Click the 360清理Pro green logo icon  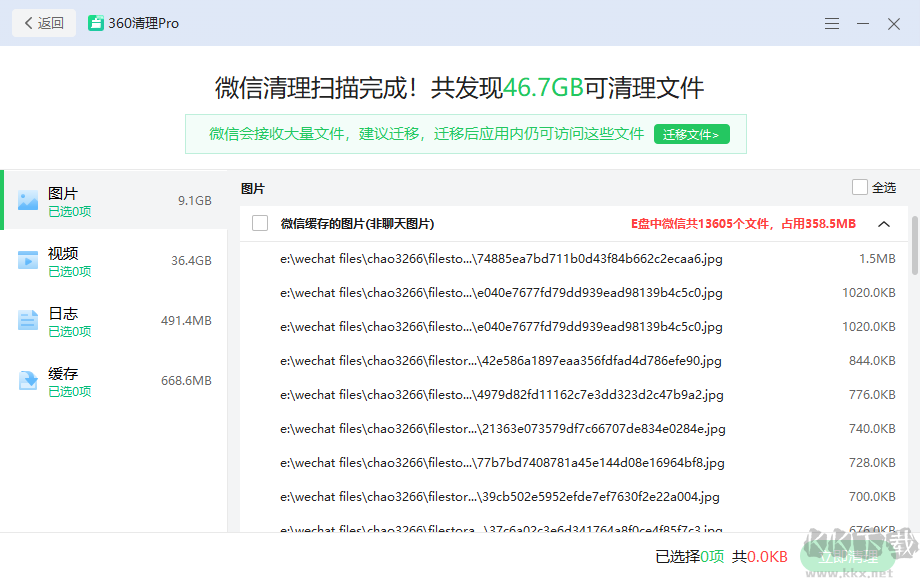coord(96,23)
